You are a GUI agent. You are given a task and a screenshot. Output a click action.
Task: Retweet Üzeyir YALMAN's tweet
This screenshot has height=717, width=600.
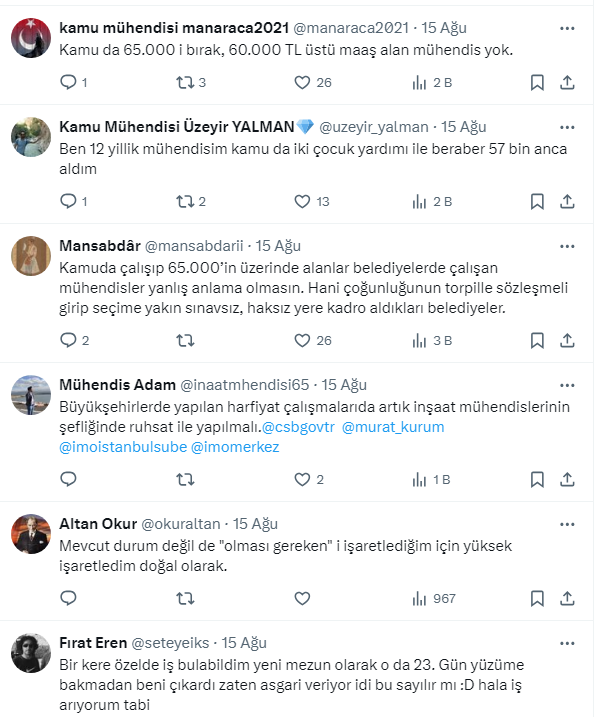click(x=185, y=201)
